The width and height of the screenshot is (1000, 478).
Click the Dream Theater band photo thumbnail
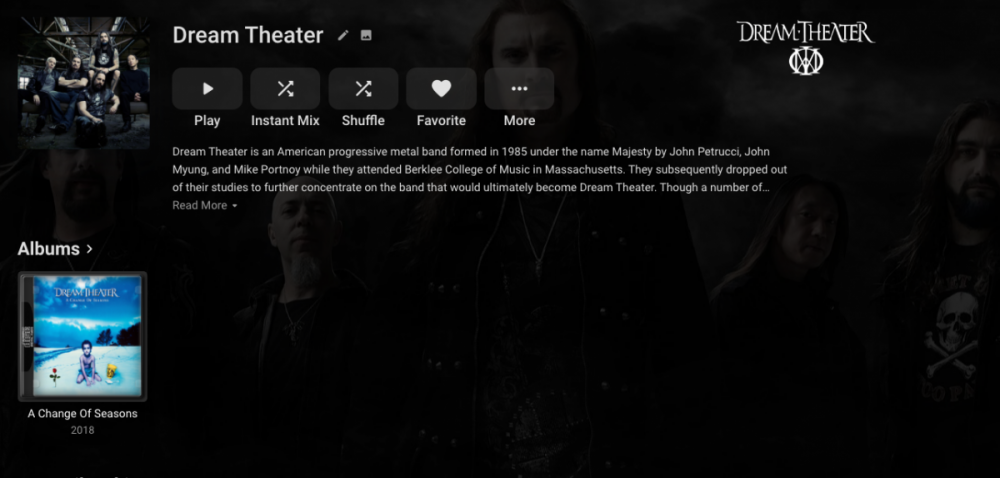[84, 83]
